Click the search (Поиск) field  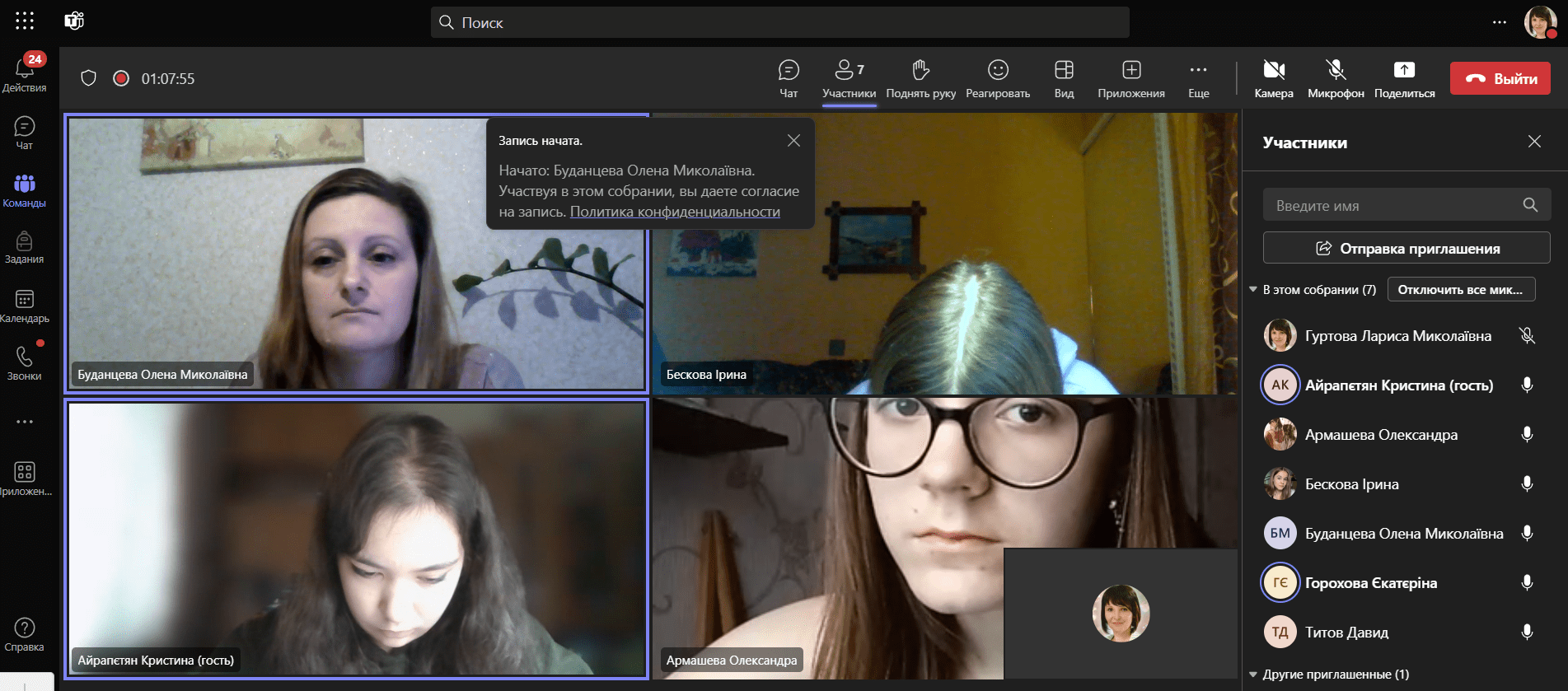(x=780, y=22)
